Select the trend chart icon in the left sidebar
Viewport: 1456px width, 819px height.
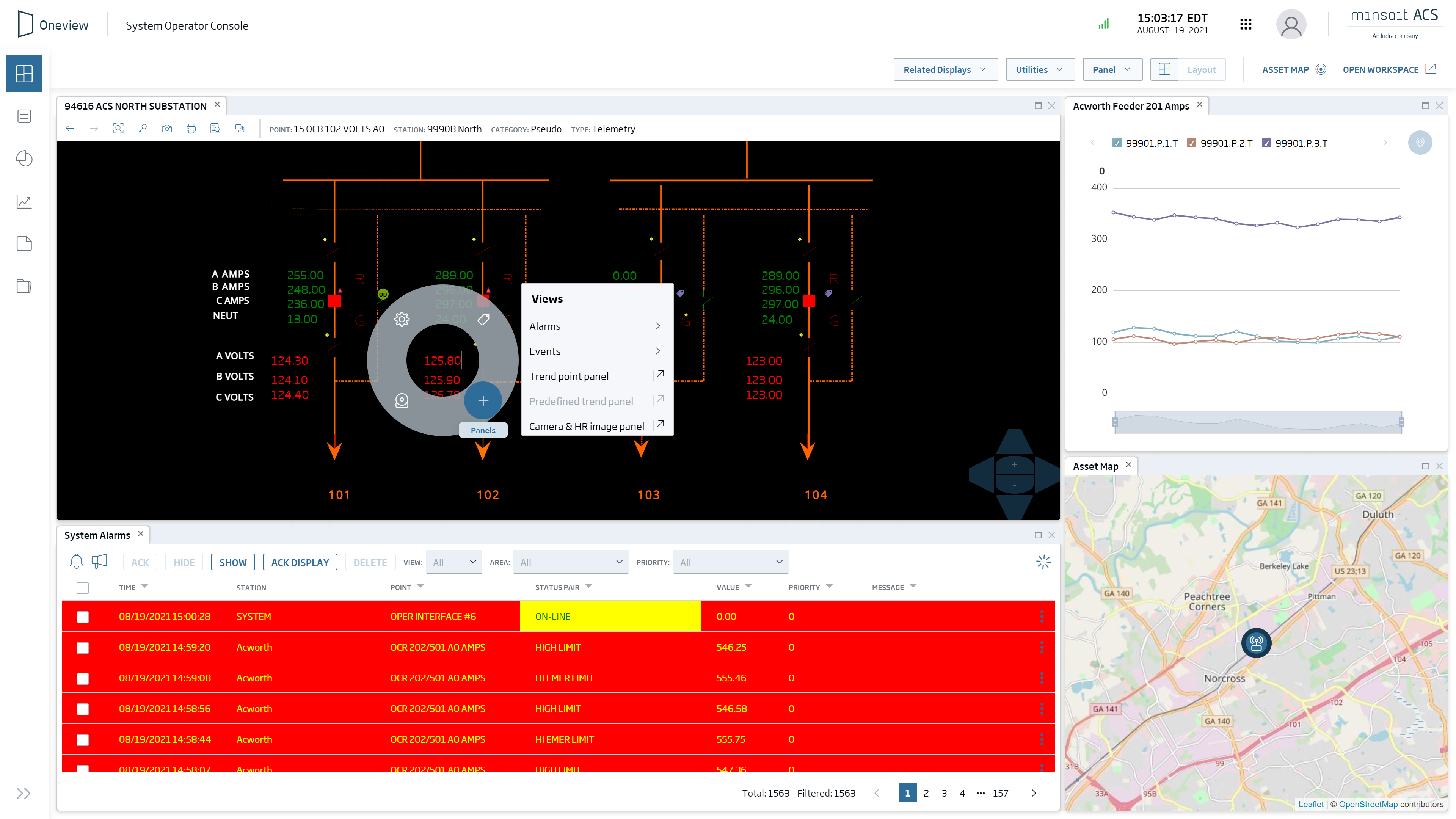click(x=24, y=201)
